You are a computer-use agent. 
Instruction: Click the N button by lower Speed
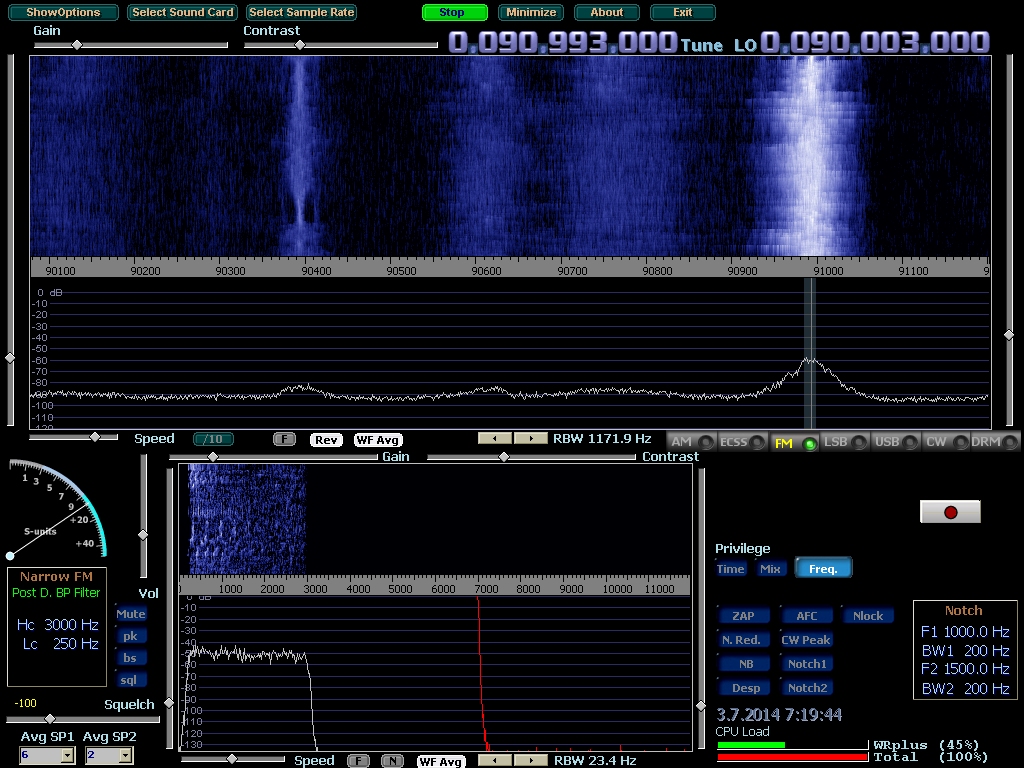pos(392,761)
